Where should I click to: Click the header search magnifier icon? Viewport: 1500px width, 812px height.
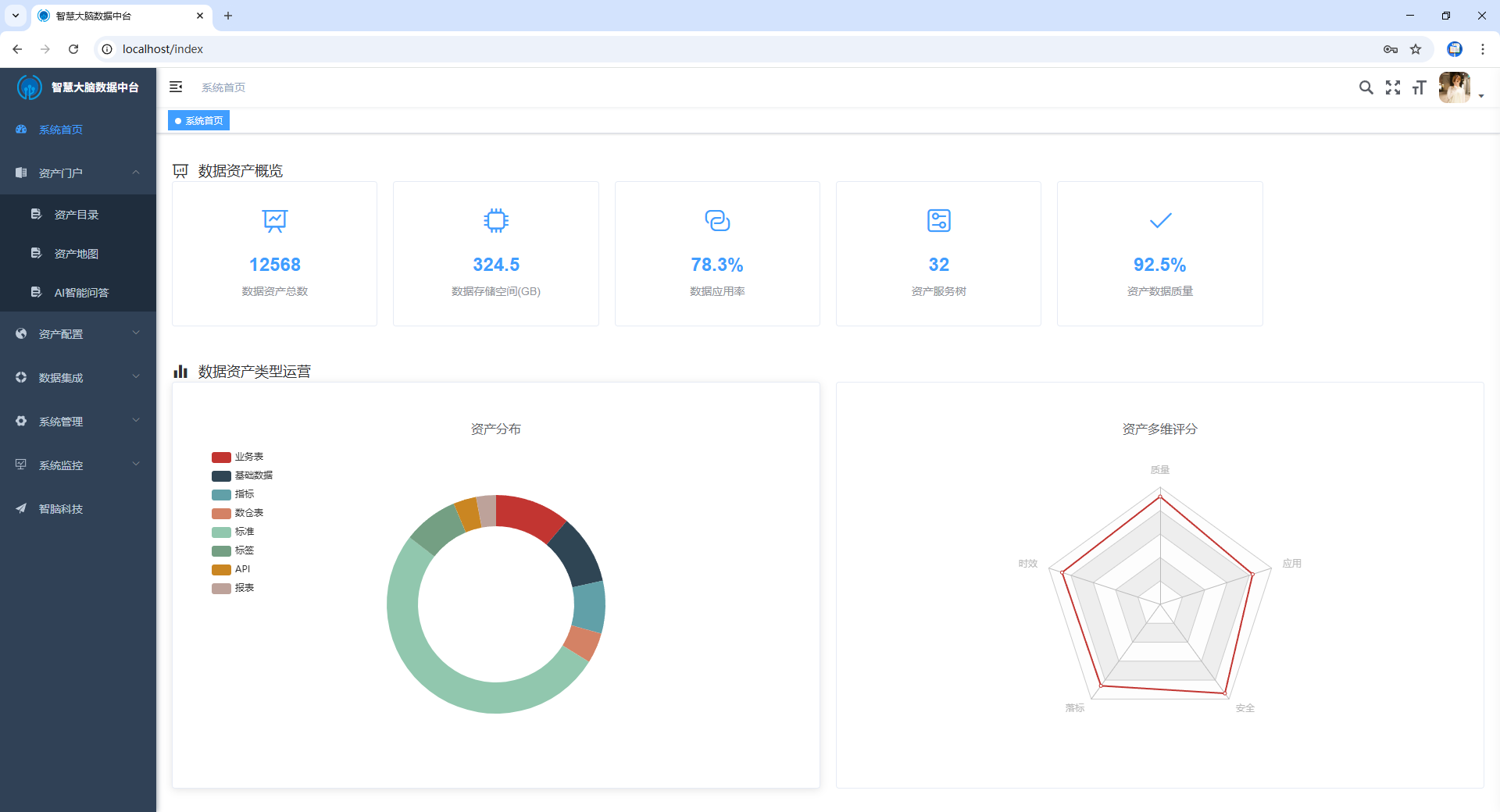coord(1366,87)
